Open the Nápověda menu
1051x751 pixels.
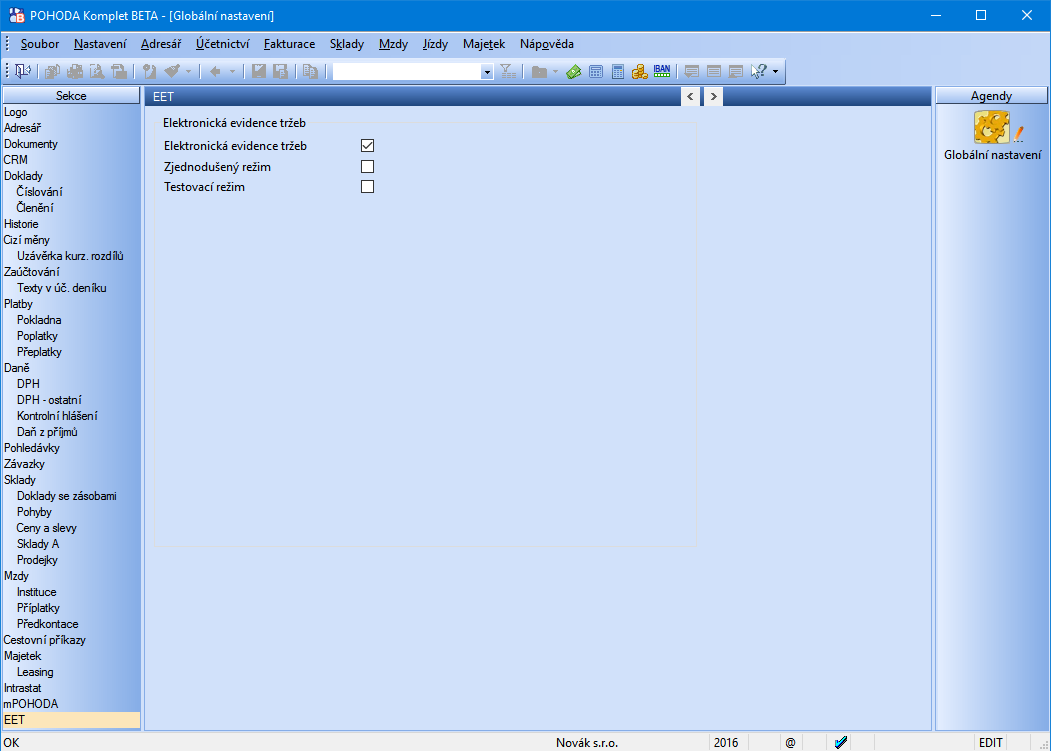(547, 44)
